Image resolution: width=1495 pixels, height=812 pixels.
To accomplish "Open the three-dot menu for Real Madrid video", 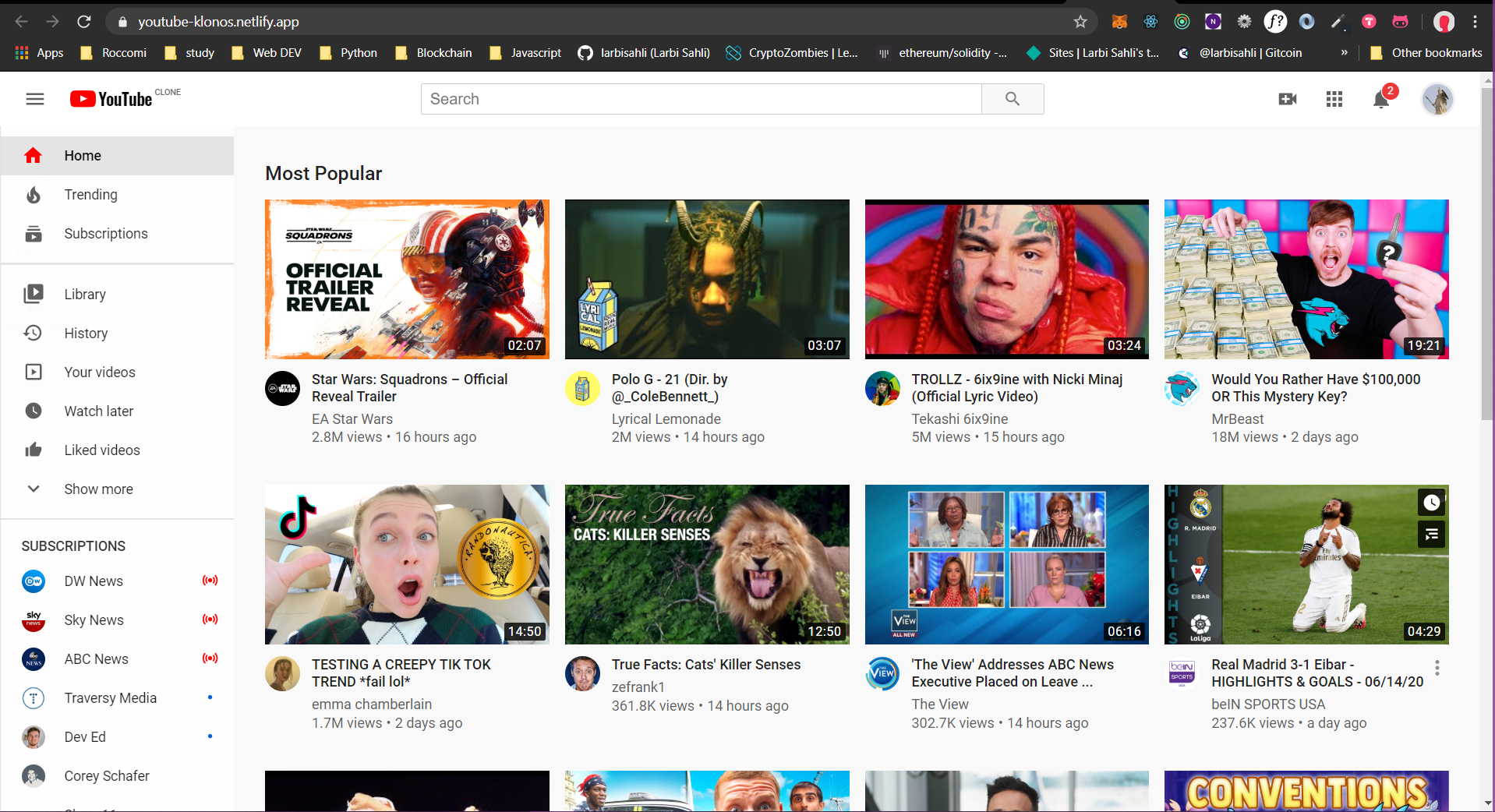I will (1437, 668).
